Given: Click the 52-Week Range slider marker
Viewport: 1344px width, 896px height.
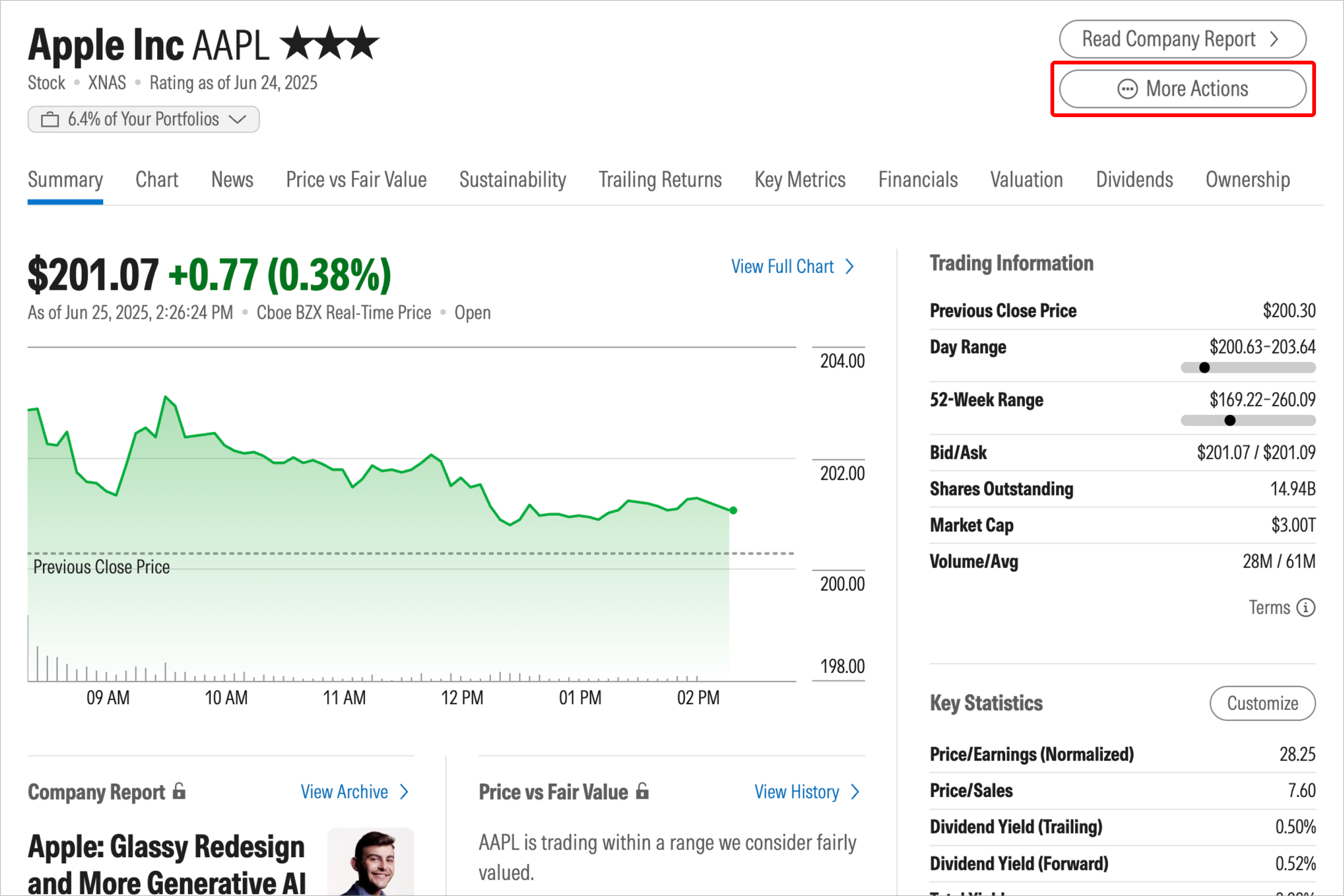Looking at the screenshot, I should tap(1230, 420).
